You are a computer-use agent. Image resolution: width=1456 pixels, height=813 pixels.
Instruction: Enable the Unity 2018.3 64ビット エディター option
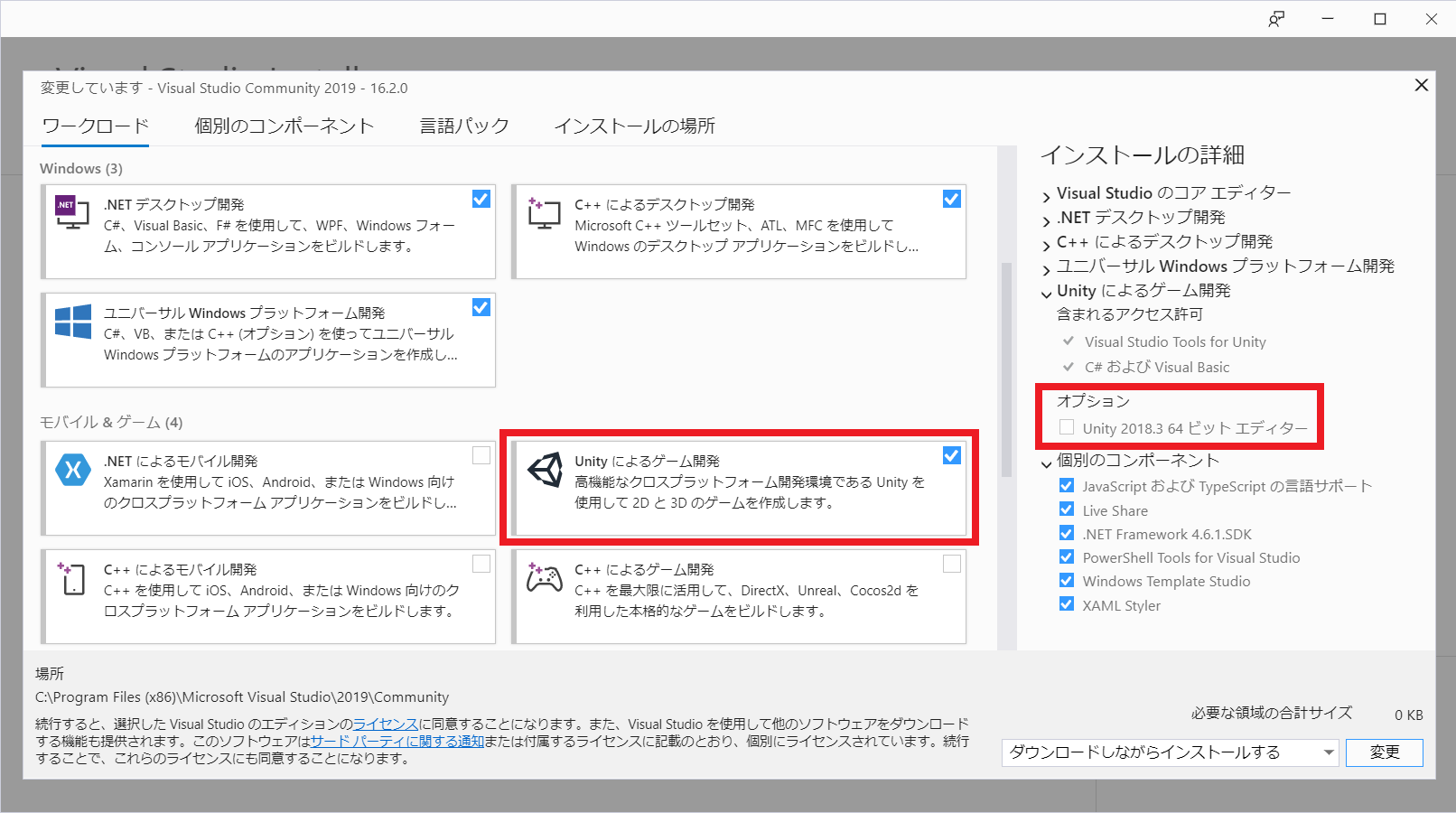click(1067, 427)
